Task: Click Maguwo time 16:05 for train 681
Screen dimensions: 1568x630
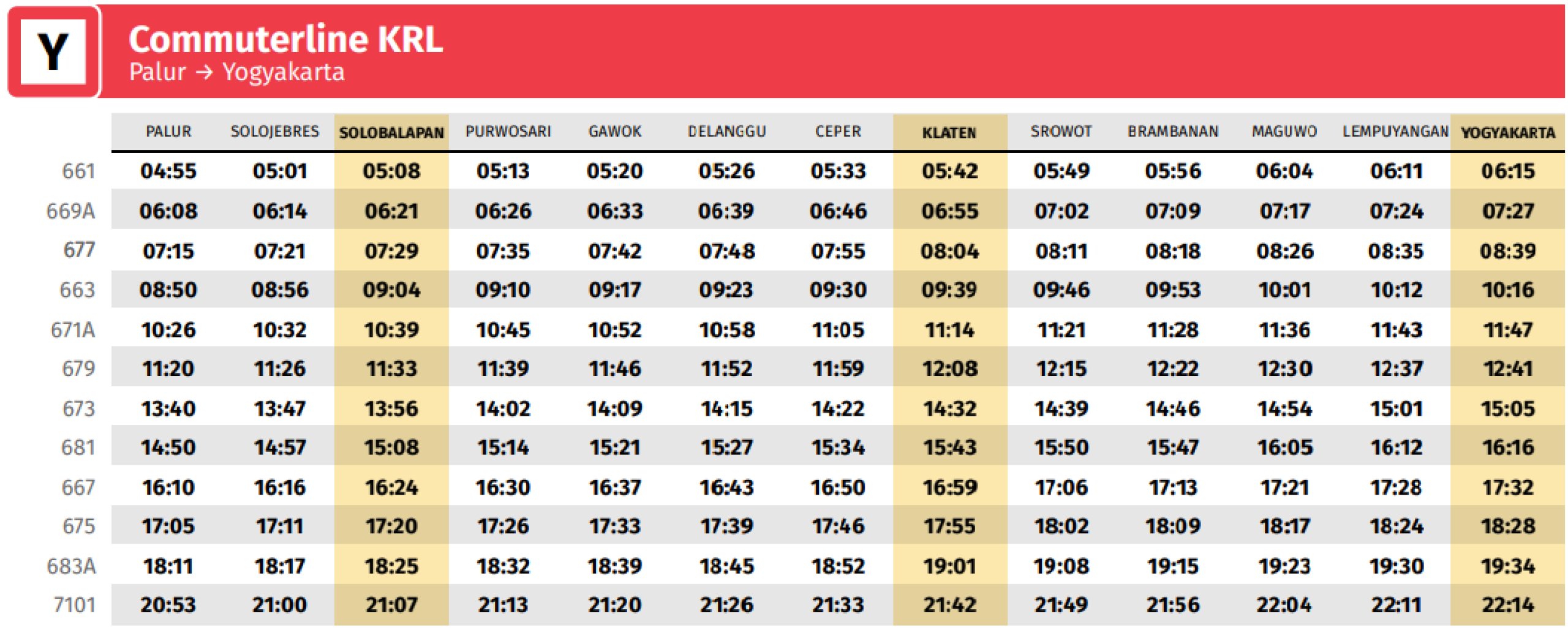Action: click(1285, 448)
